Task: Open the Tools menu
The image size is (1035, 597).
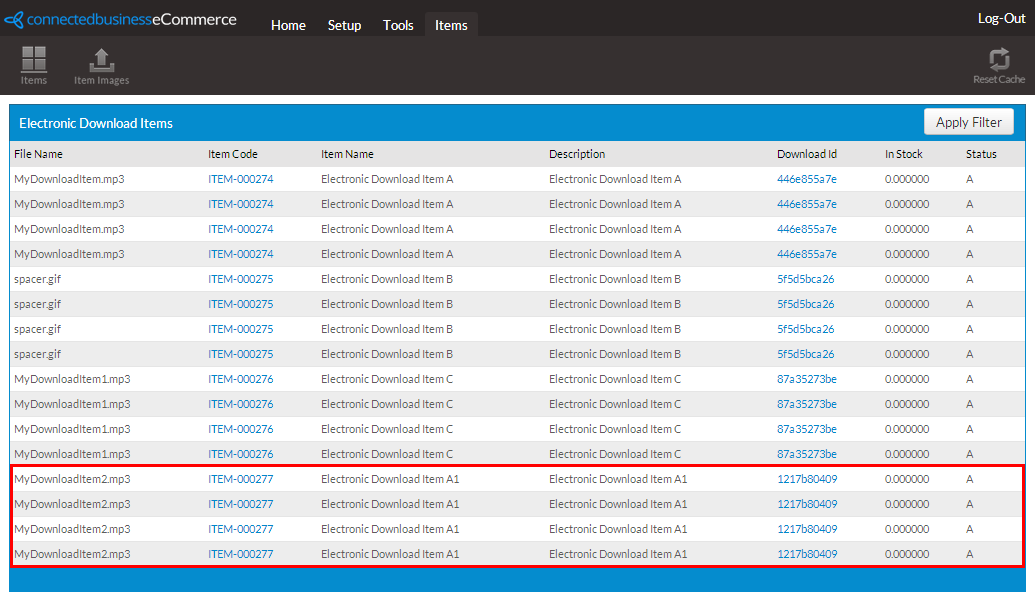Action: [398, 25]
